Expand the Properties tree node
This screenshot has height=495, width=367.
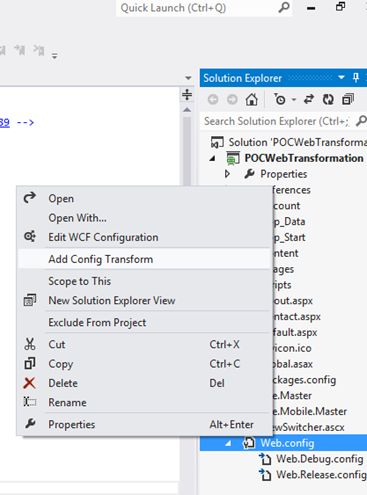tap(227, 174)
